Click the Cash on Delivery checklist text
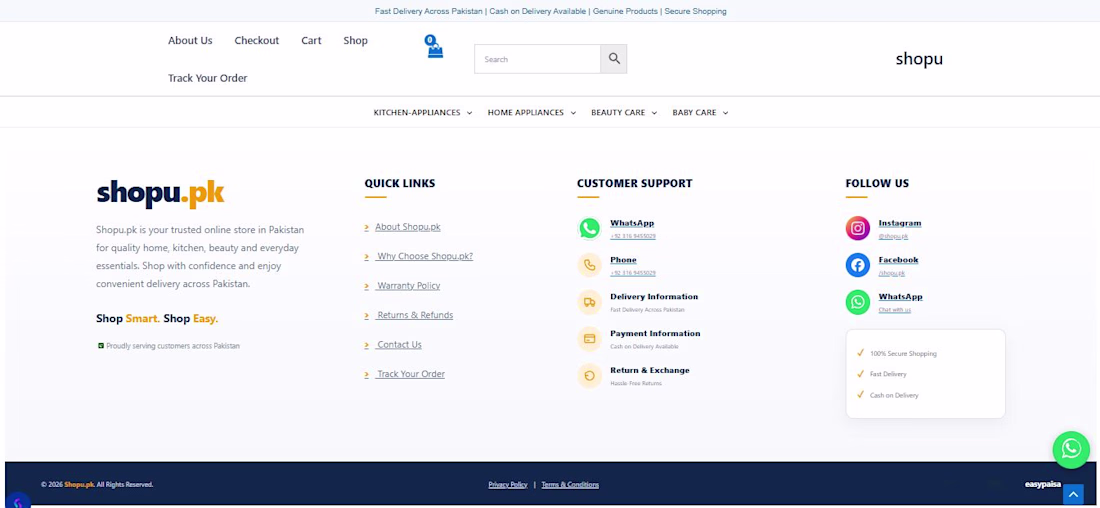 pyautogui.click(x=894, y=395)
